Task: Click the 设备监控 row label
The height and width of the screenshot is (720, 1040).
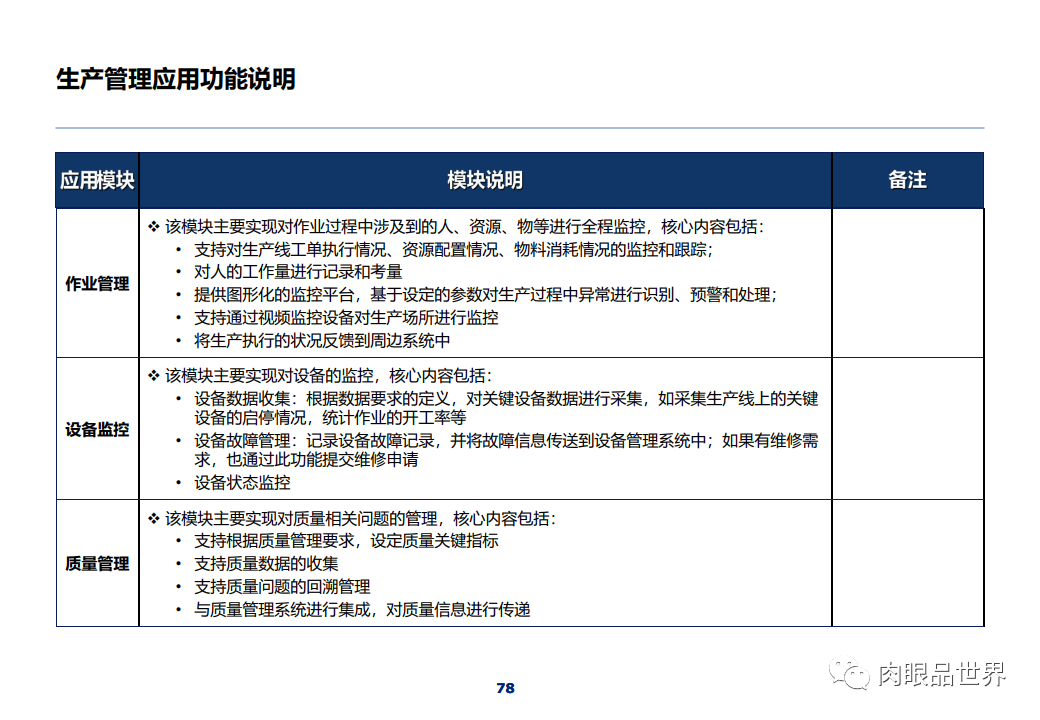Action: (x=98, y=430)
